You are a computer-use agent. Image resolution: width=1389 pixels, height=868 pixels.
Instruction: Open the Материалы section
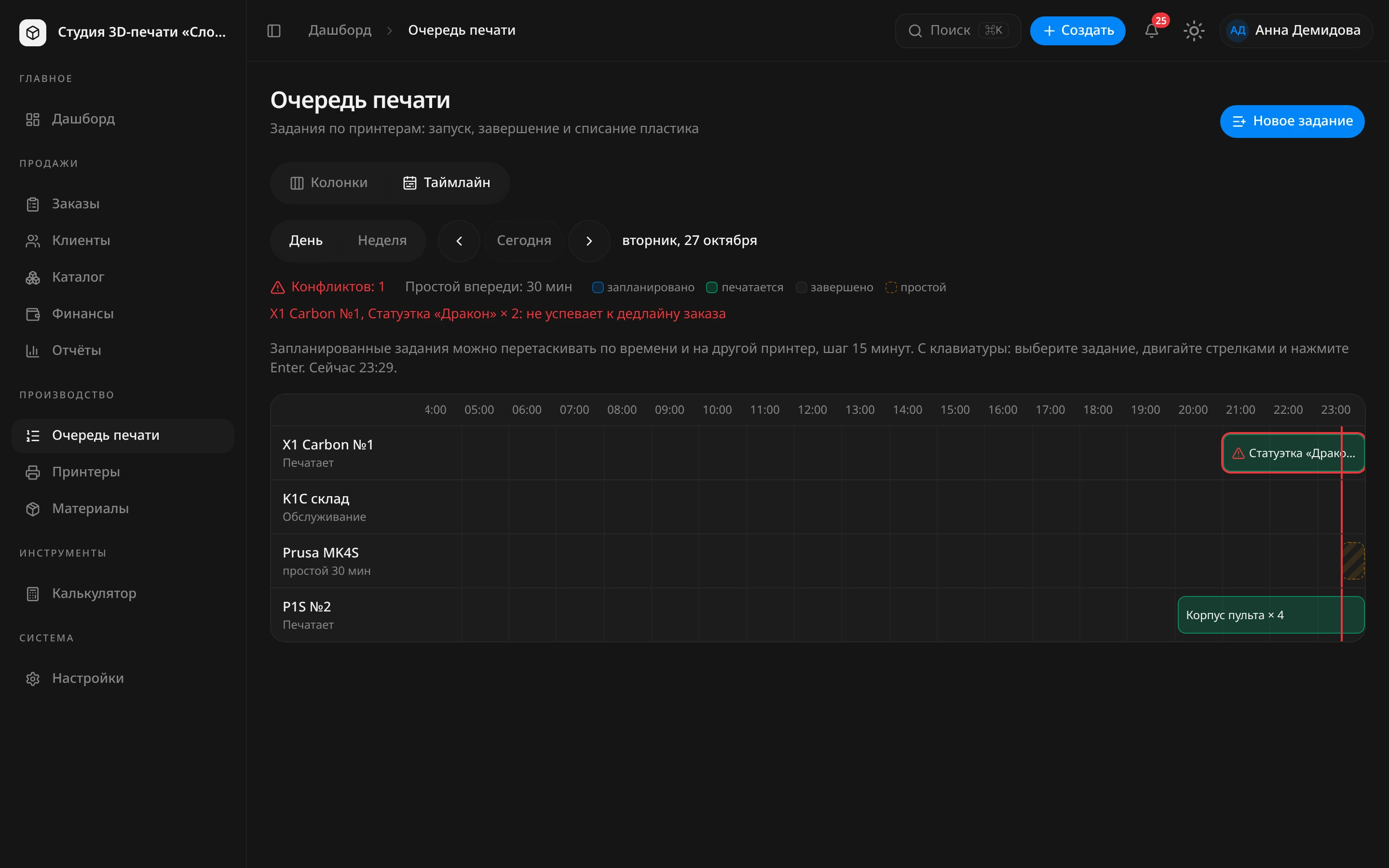pyautogui.click(x=123, y=509)
